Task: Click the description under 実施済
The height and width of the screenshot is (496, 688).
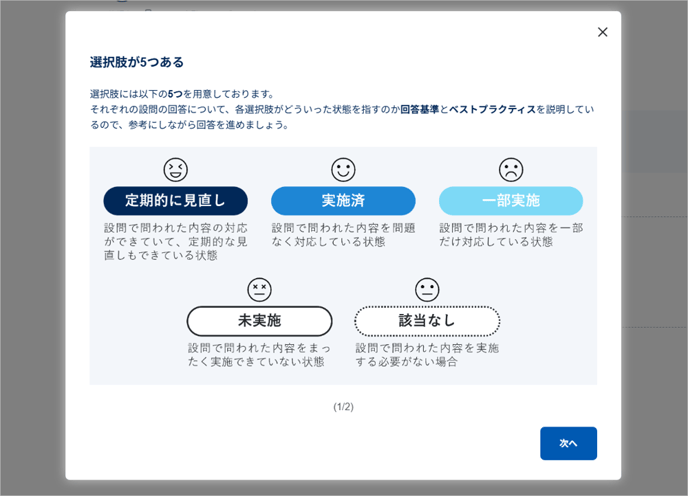Action: click(x=343, y=235)
